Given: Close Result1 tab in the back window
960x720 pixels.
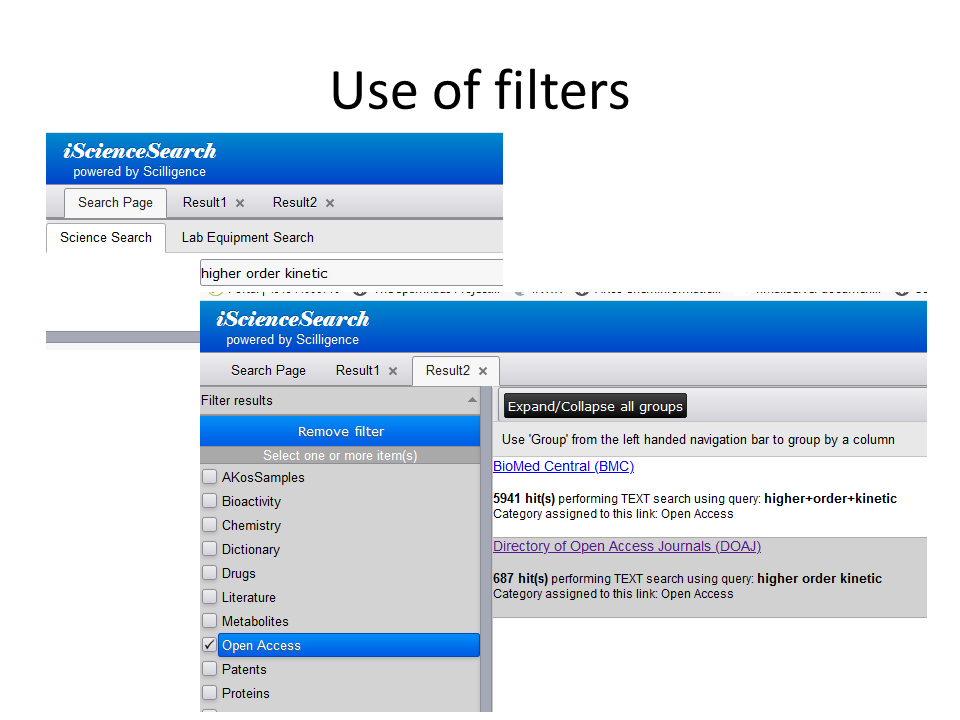Looking at the screenshot, I should click(240, 203).
